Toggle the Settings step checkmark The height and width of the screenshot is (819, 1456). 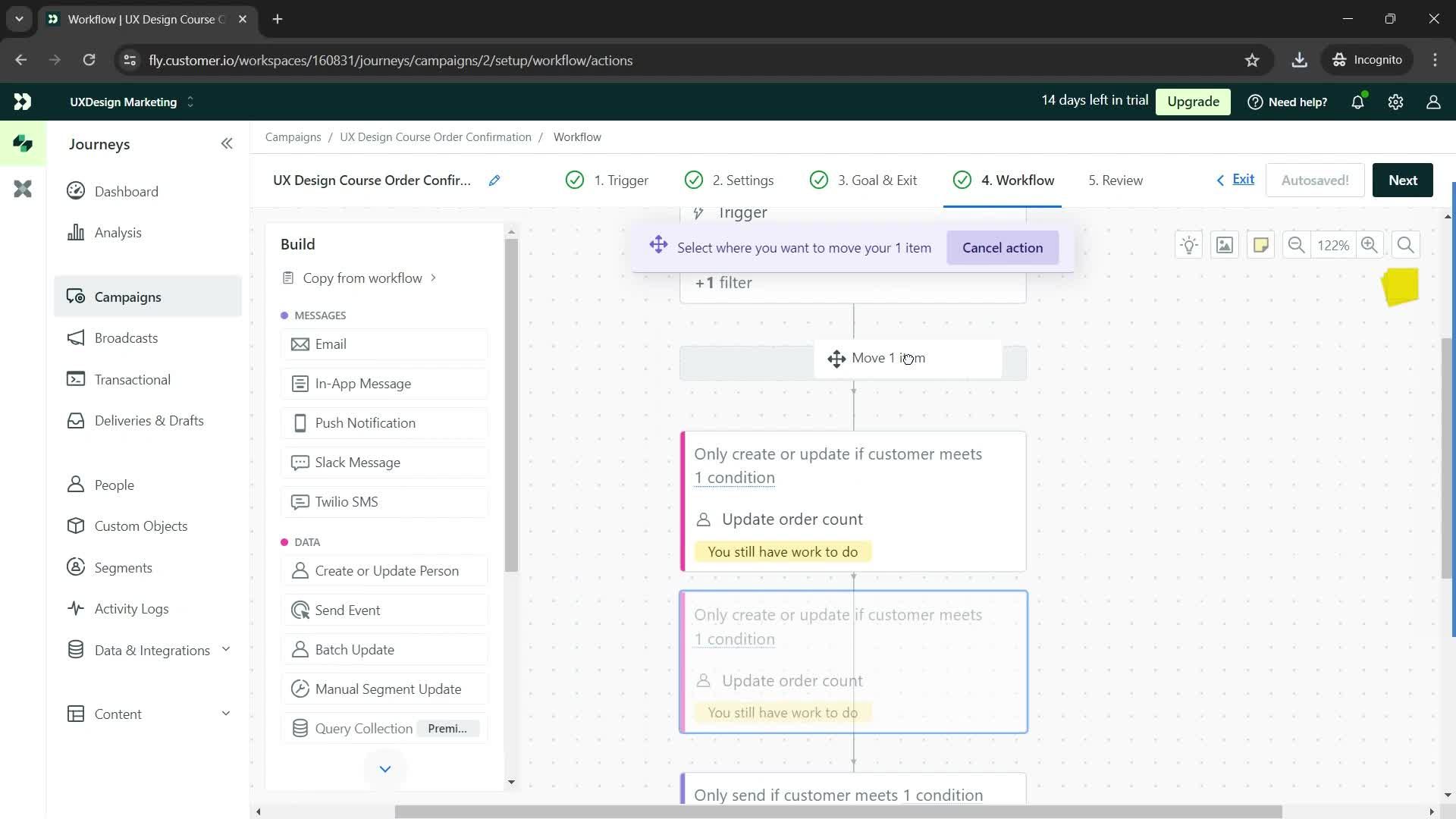tap(693, 179)
